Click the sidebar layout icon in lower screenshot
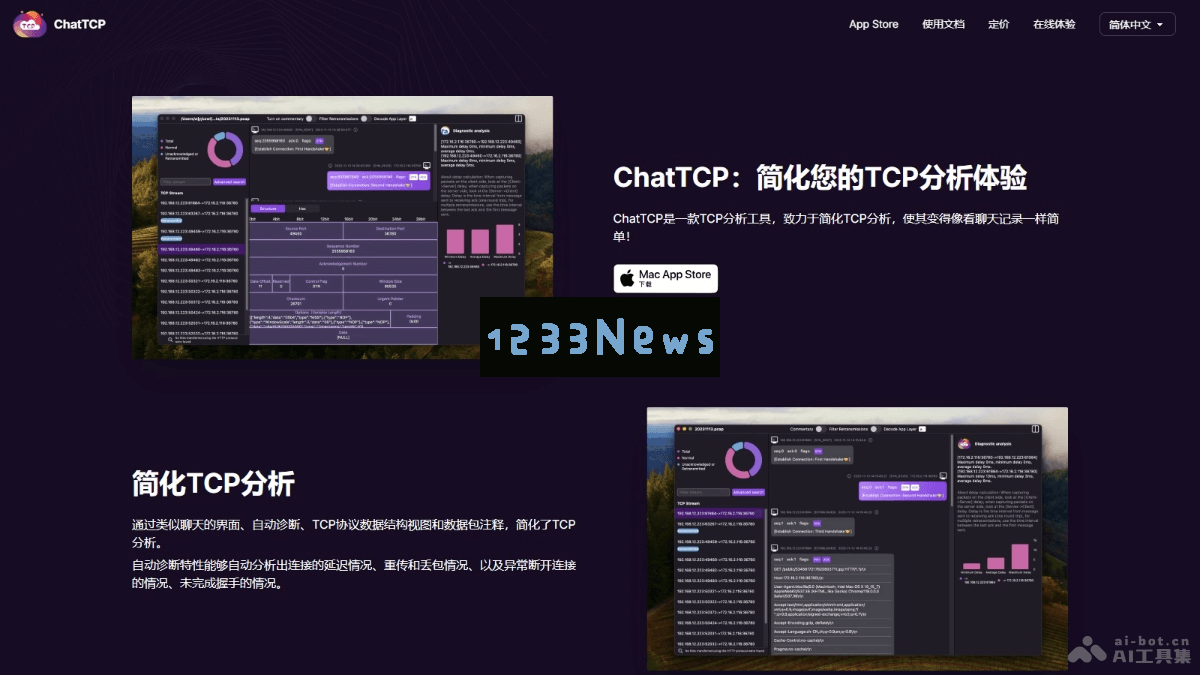The width and height of the screenshot is (1200, 675). tap(1035, 429)
